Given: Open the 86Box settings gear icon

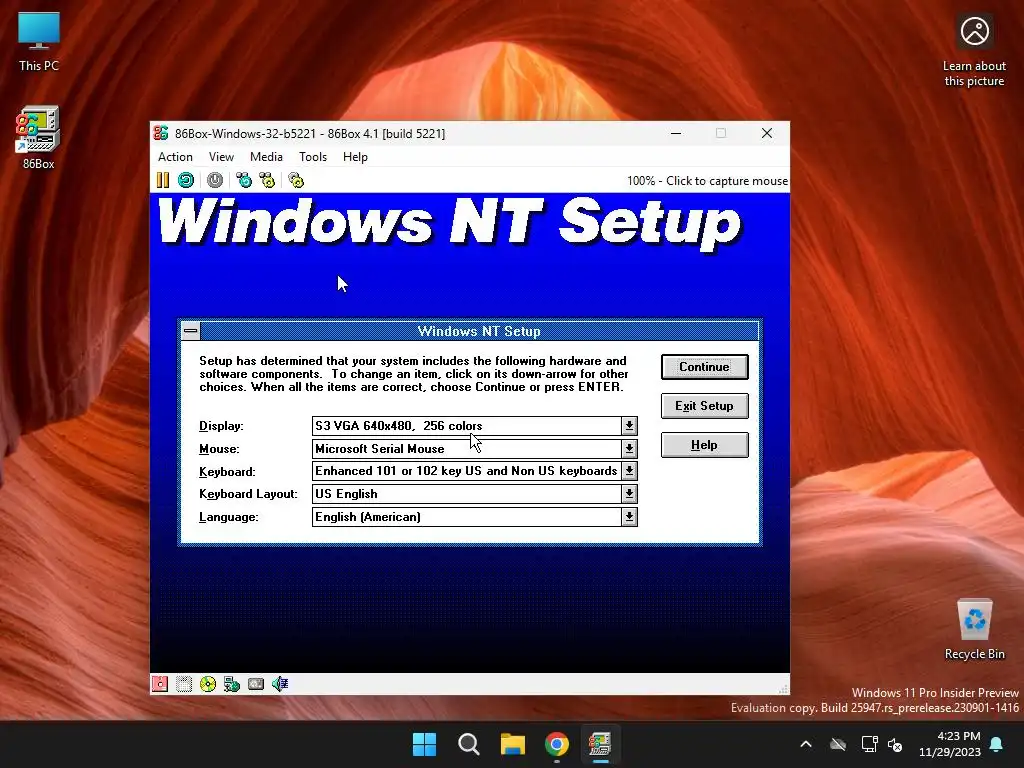Looking at the screenshot, I should point(296,180).
